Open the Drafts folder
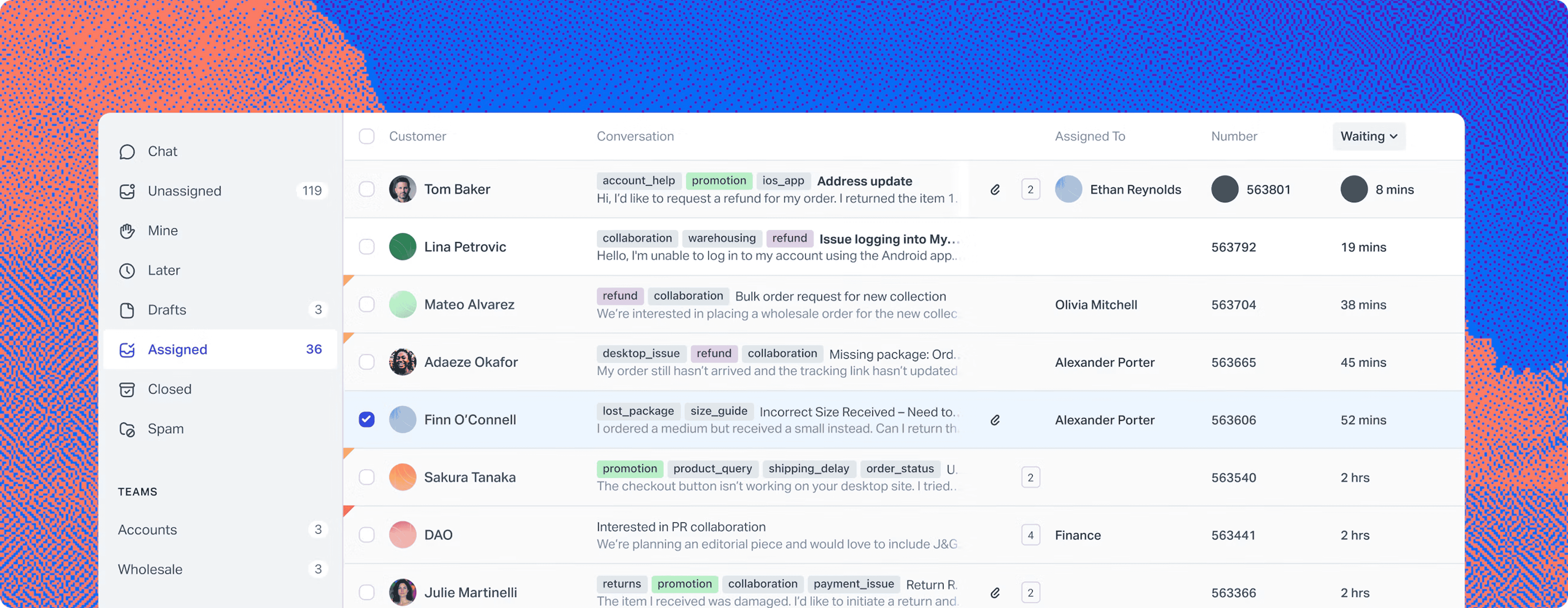This screenshot has width=1568, height=608. coord(220,309)
